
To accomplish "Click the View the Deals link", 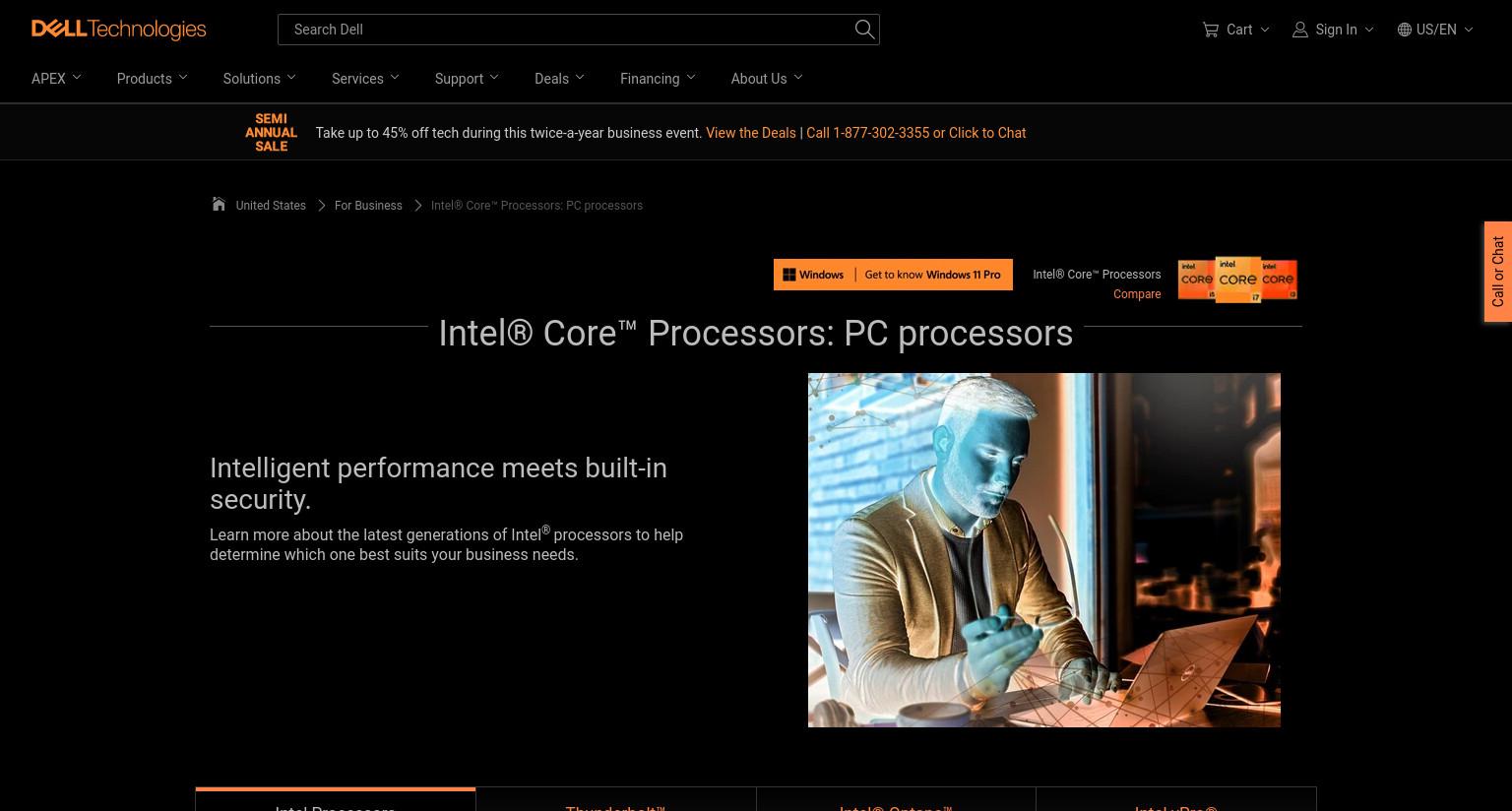I will [750, 133].
